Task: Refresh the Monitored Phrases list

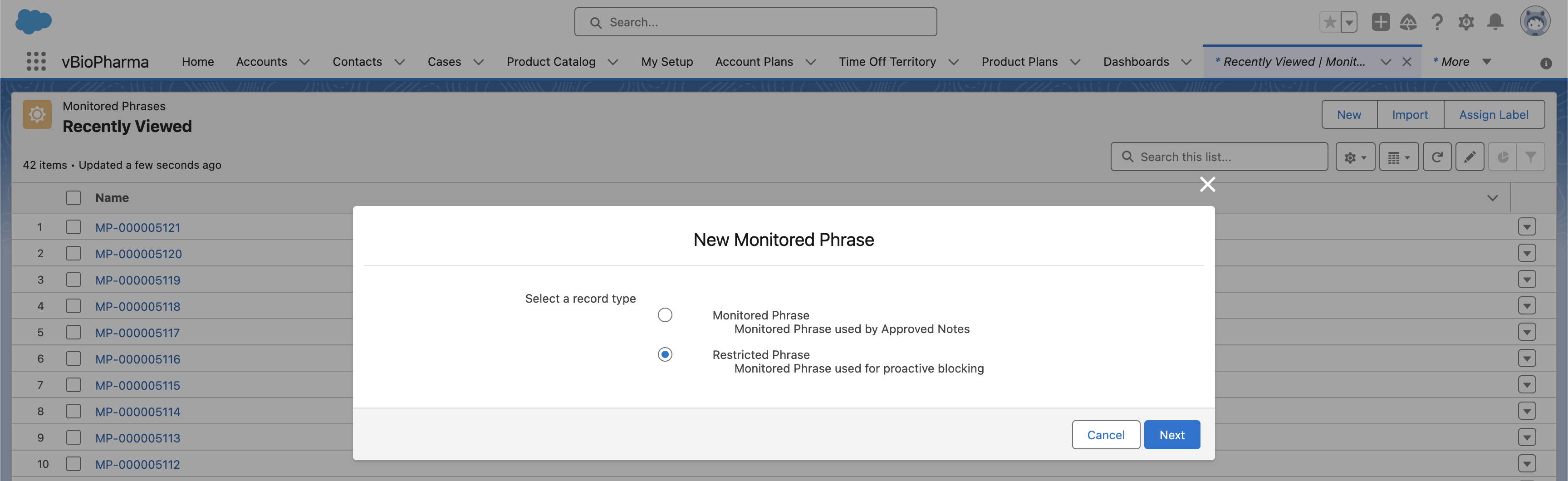Action: pyautogui.click(x=1436, y=157)
